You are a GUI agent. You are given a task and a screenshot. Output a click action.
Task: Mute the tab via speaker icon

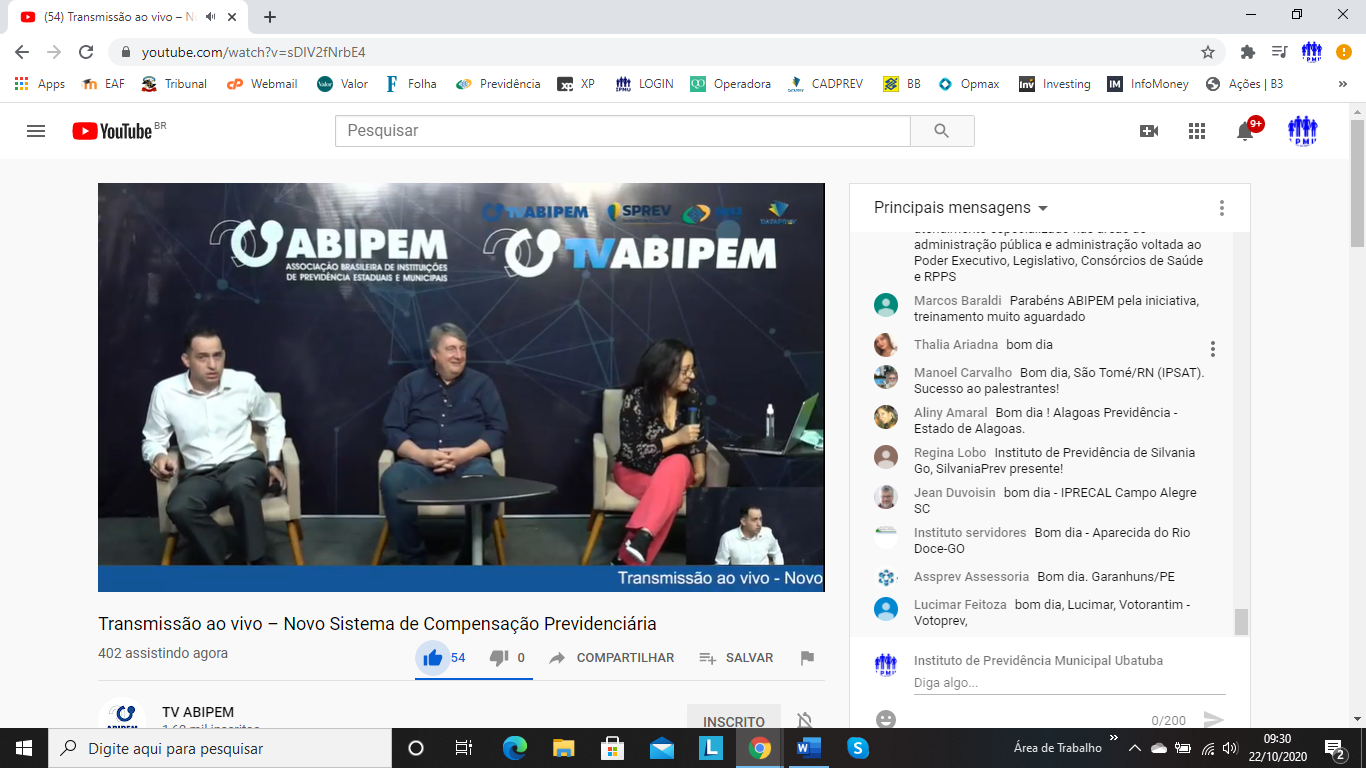pos(211,17)
